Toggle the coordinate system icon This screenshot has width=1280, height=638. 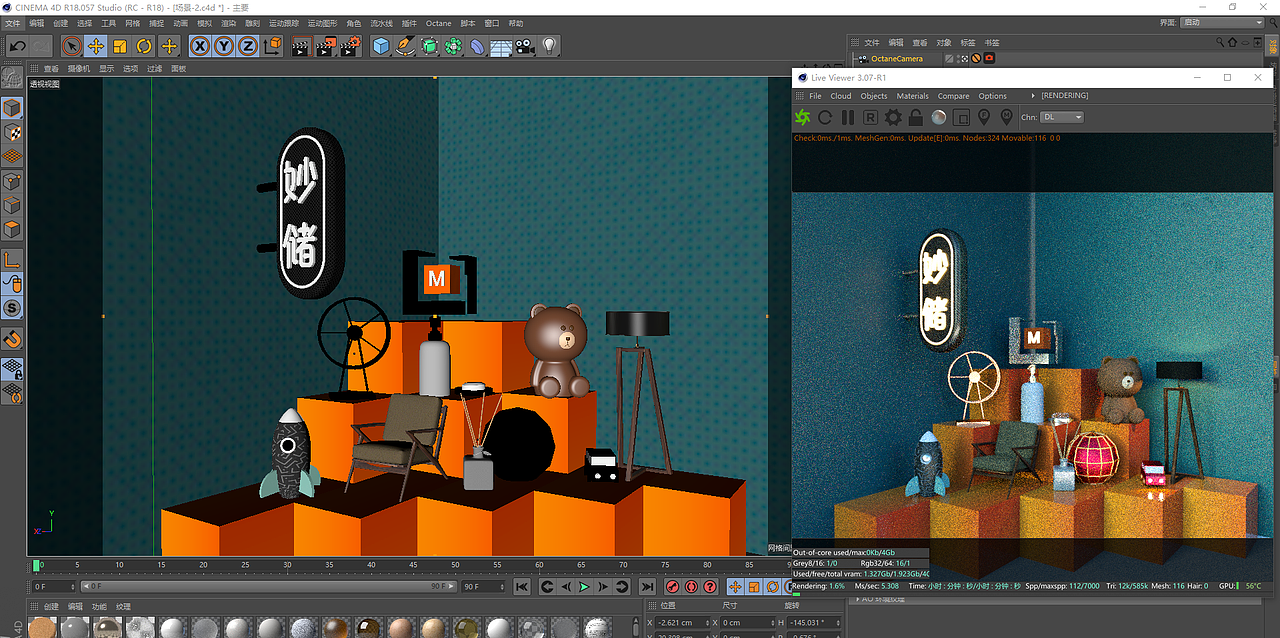click(272, 46)
